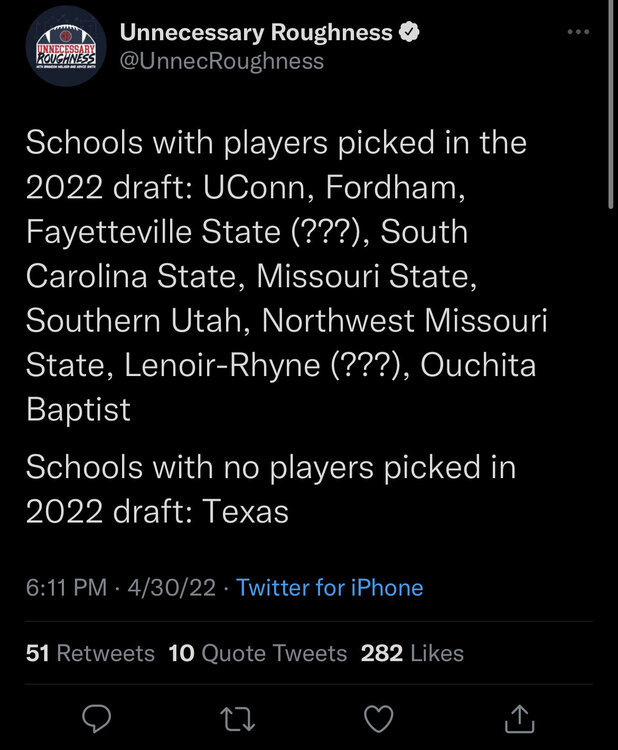View the 51 Retweets list
The width and height of the screenshot is (618, 750).
[x=90, y=653]
